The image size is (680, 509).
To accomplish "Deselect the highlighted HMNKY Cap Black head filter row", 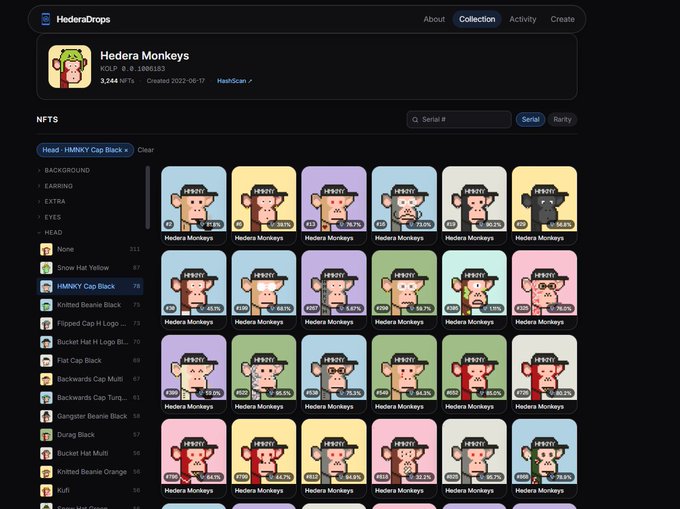I will [x=90, y=286].
